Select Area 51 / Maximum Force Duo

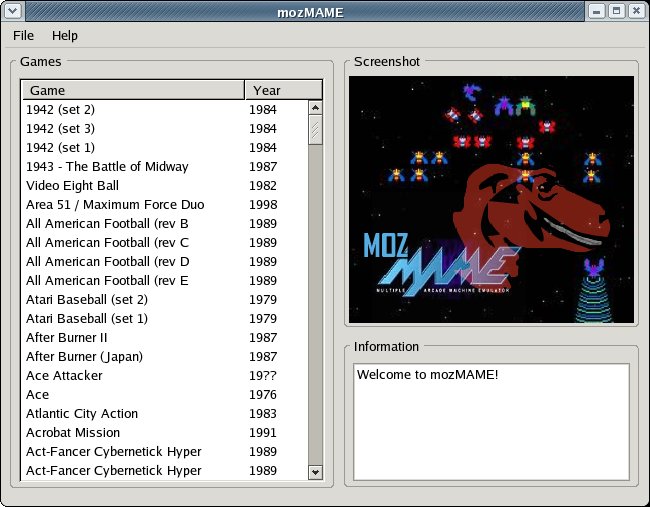(x=165, y=204)
